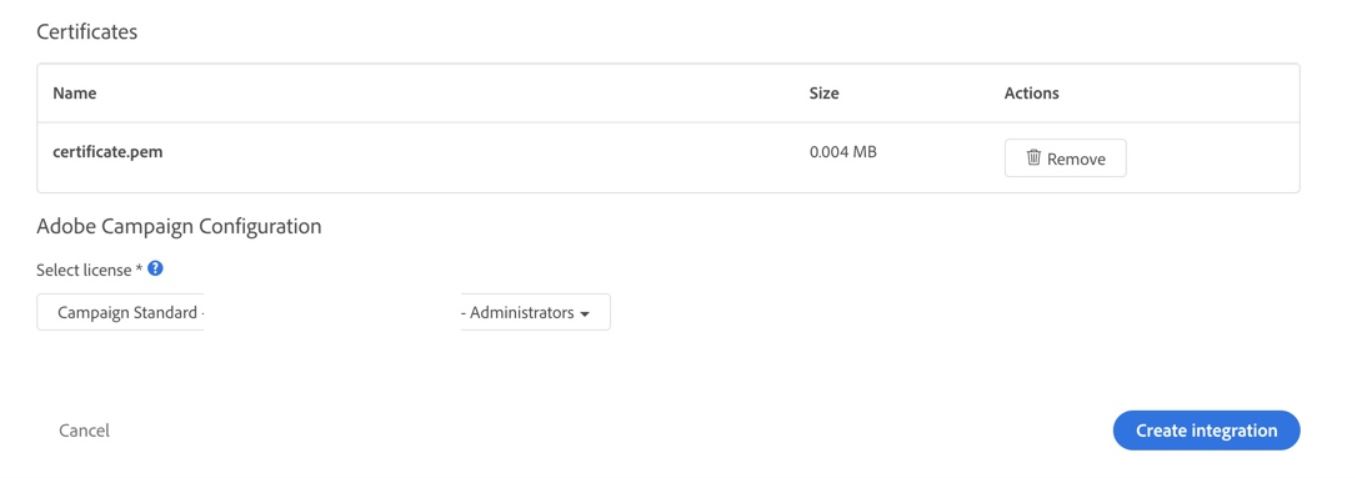Click the blue help icon next to Select license
1355x478 pixels.
[x=155, y=269]
